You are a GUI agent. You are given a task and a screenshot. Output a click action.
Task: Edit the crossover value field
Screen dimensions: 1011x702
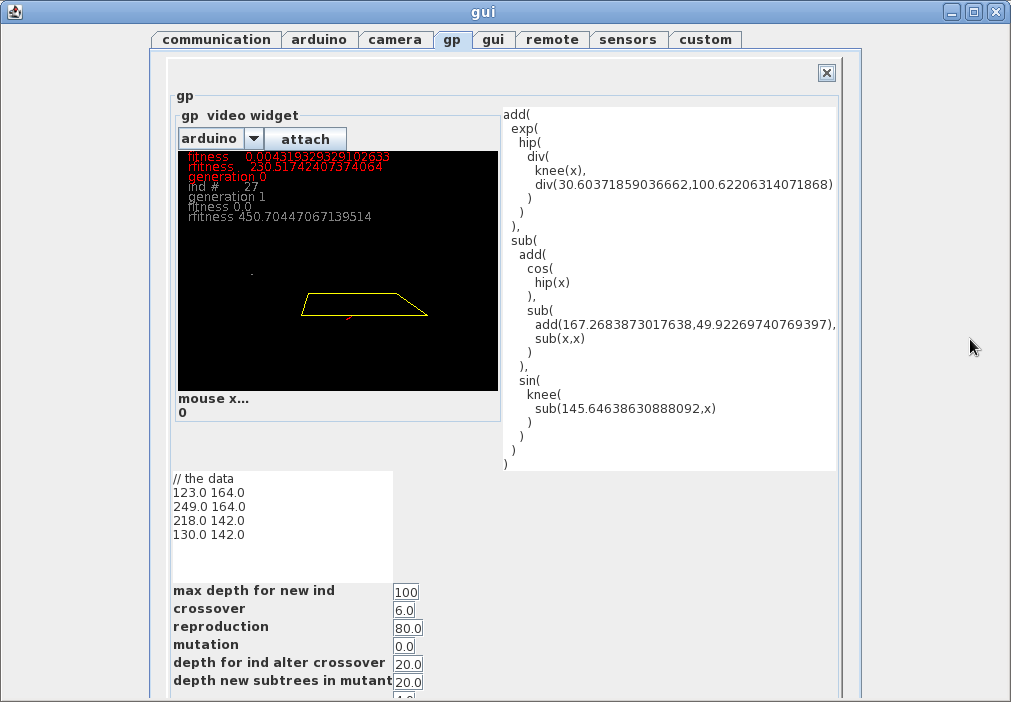pos(404,611)
